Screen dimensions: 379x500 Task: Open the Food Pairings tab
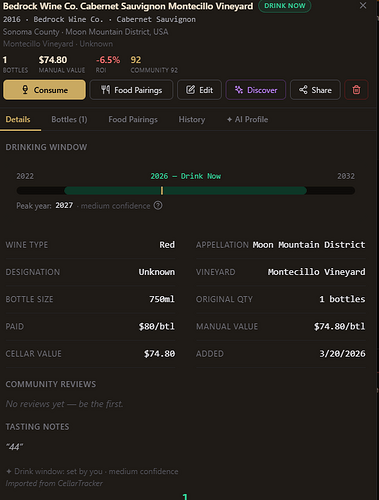click(x=133, y=119)
